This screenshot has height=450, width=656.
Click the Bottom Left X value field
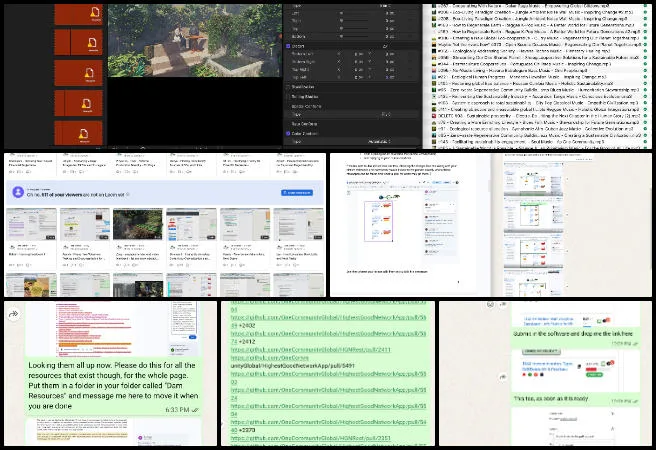click(359, 54)
